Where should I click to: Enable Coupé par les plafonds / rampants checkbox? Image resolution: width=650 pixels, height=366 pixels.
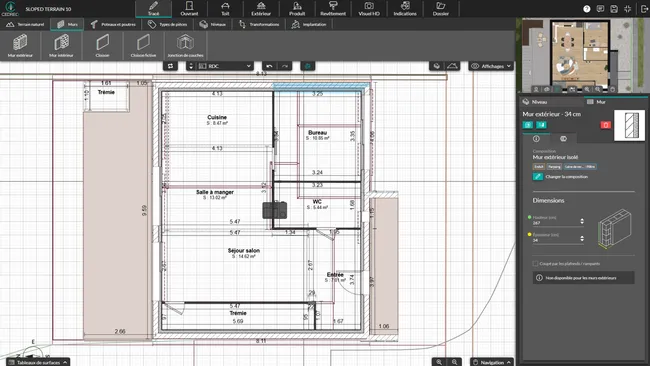tap(536, 264)
